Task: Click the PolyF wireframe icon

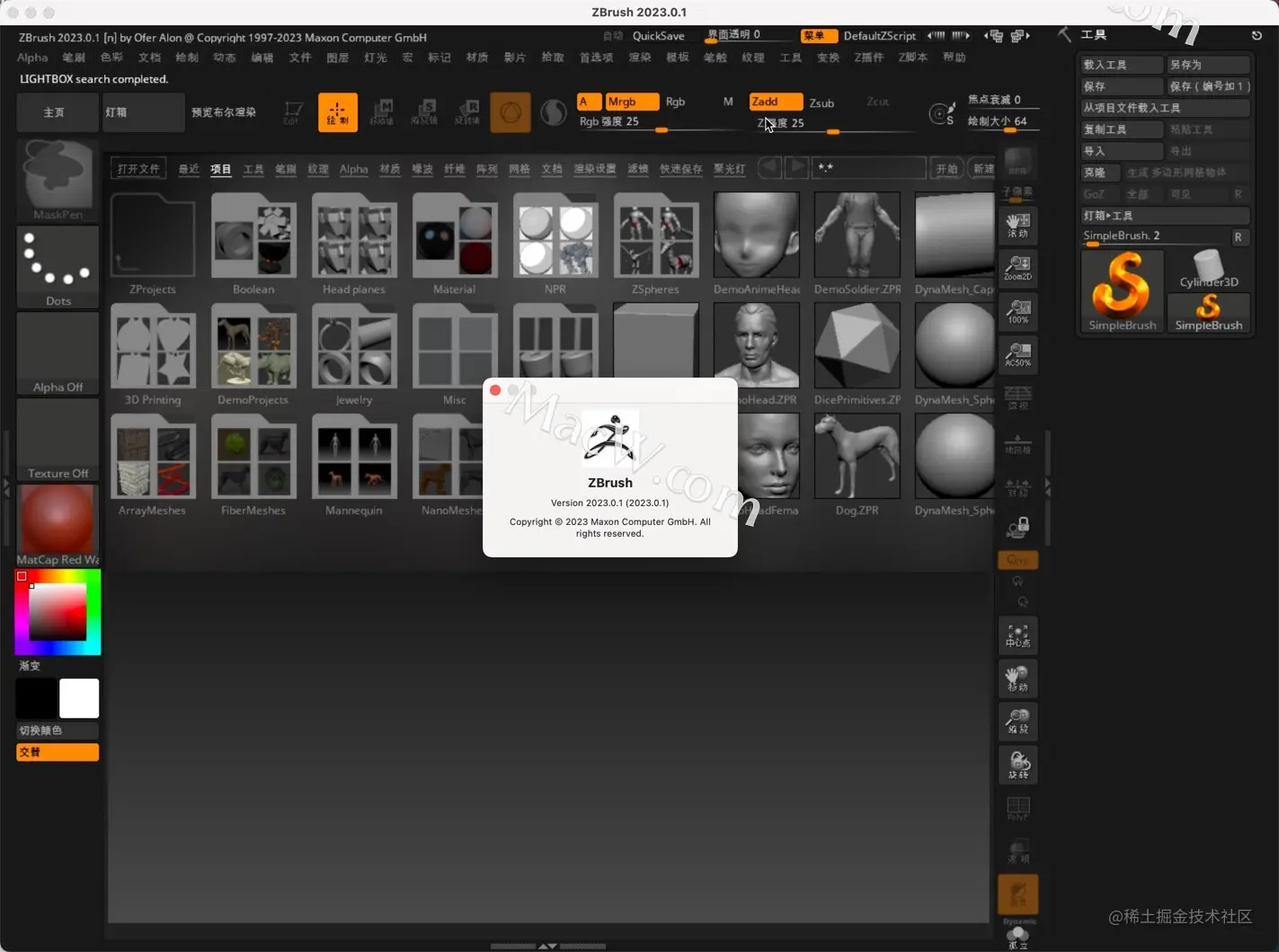Action: coord(1017,808)
